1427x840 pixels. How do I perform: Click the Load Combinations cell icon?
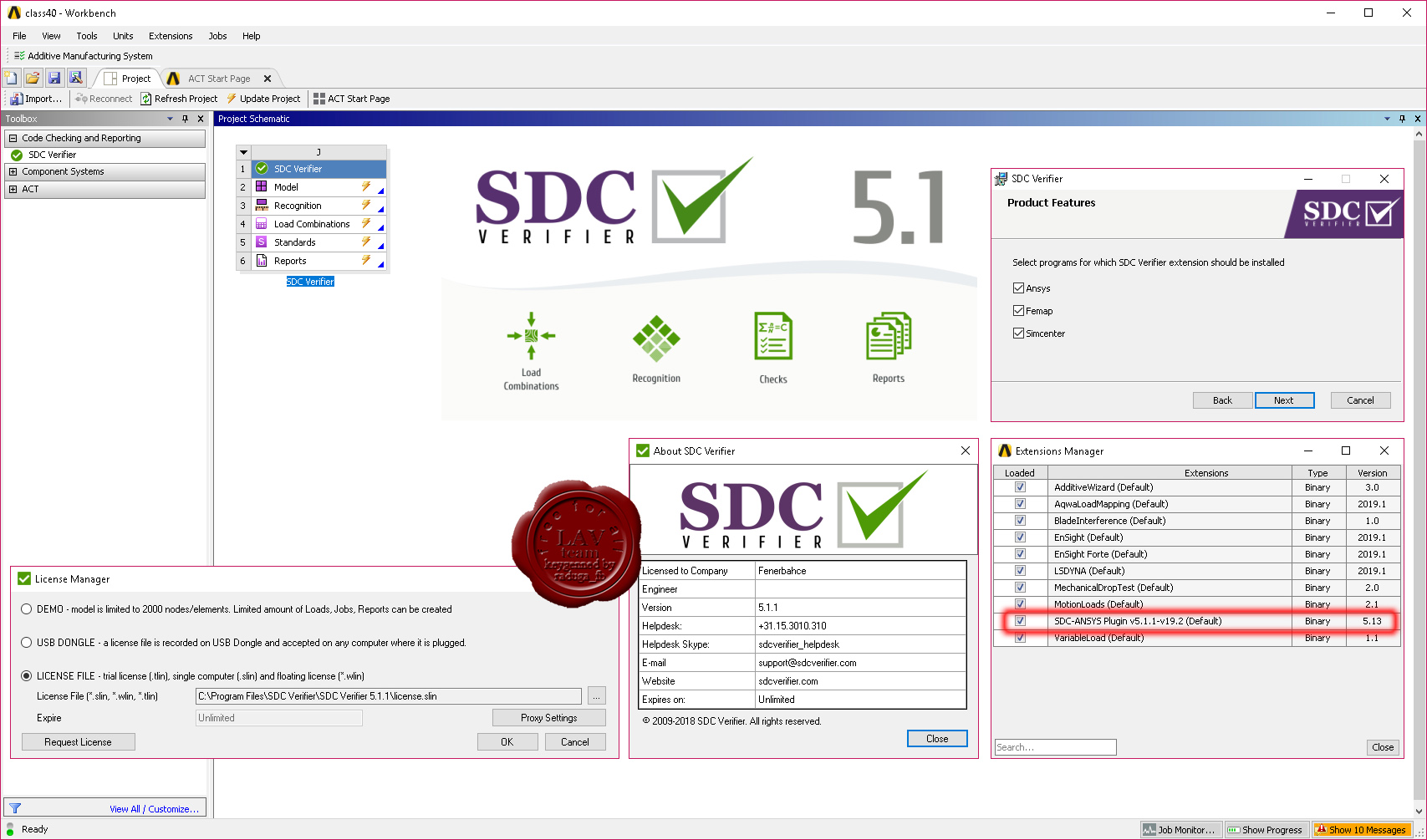[x=261, y=224]
